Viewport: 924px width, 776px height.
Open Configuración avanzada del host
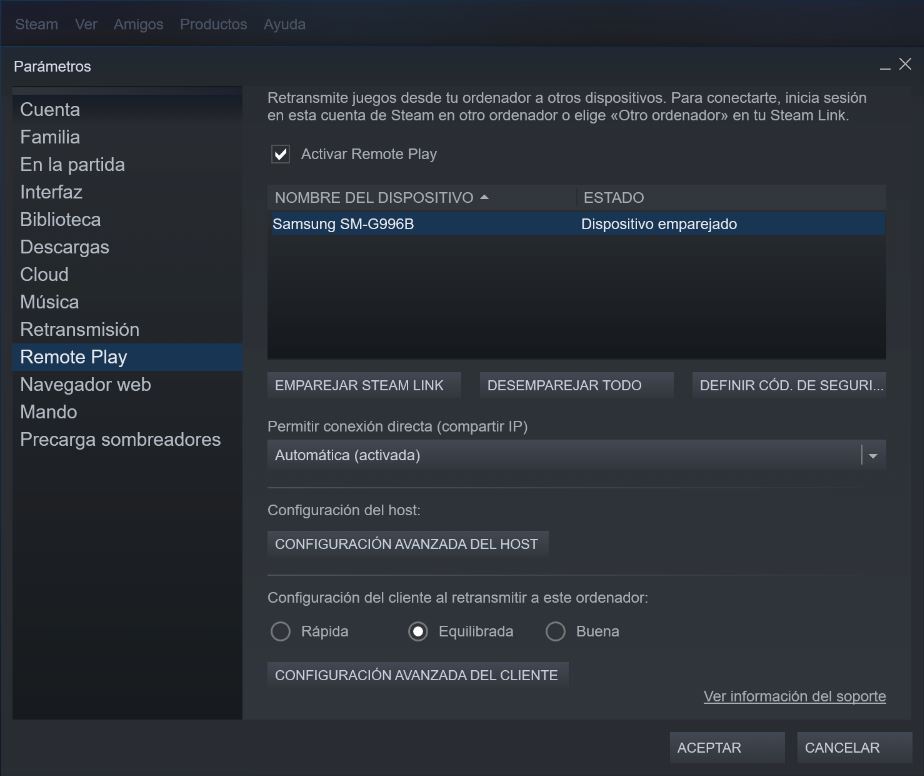click(x=407, y=544)
